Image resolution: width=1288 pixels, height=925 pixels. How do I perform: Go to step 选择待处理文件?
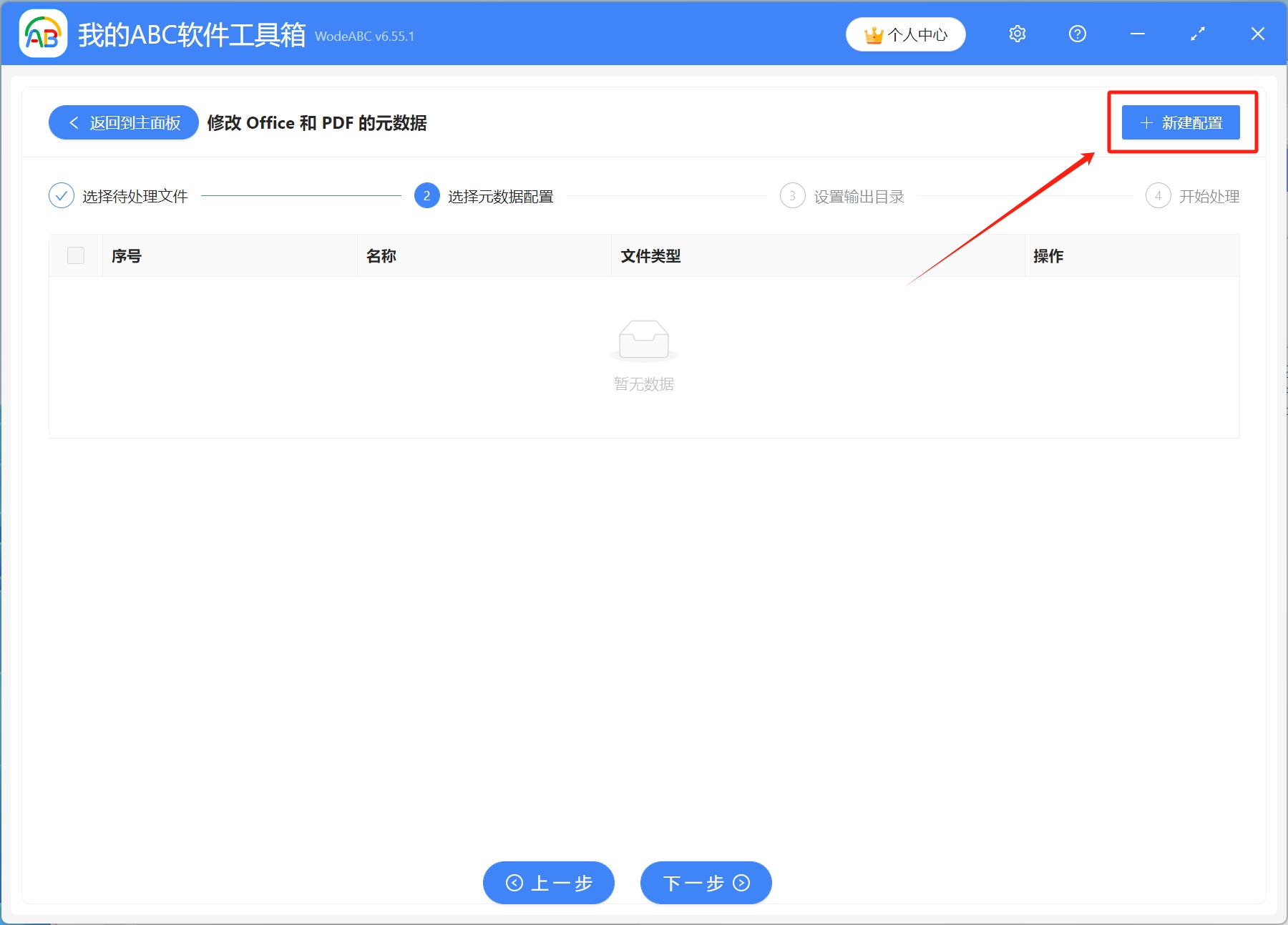(119, 196)
